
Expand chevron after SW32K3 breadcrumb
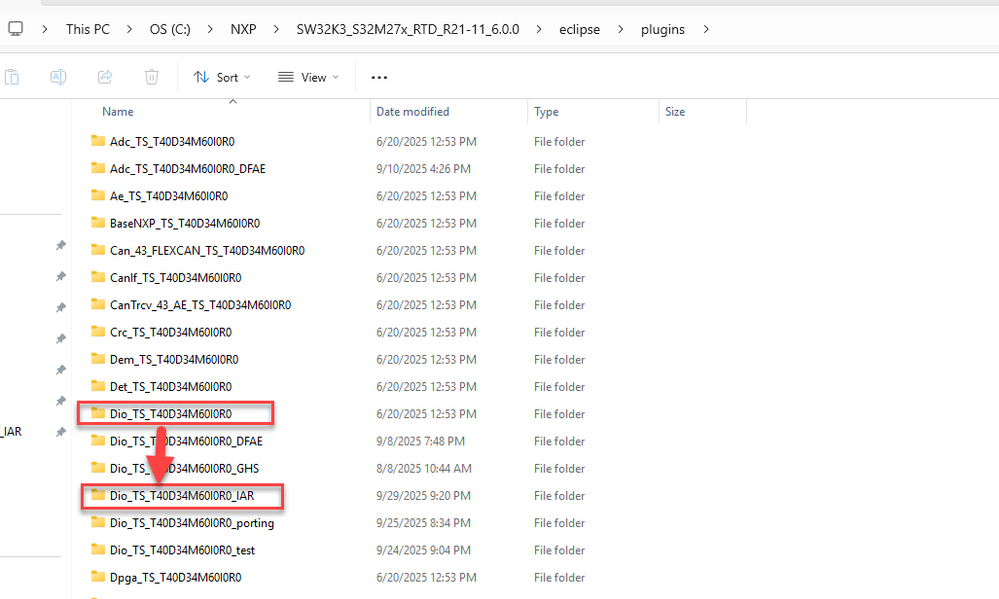(x=539, y=29)
